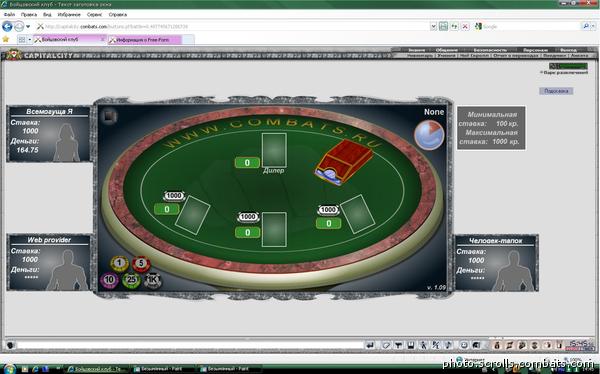Open the Файл menu

(9, 15)
